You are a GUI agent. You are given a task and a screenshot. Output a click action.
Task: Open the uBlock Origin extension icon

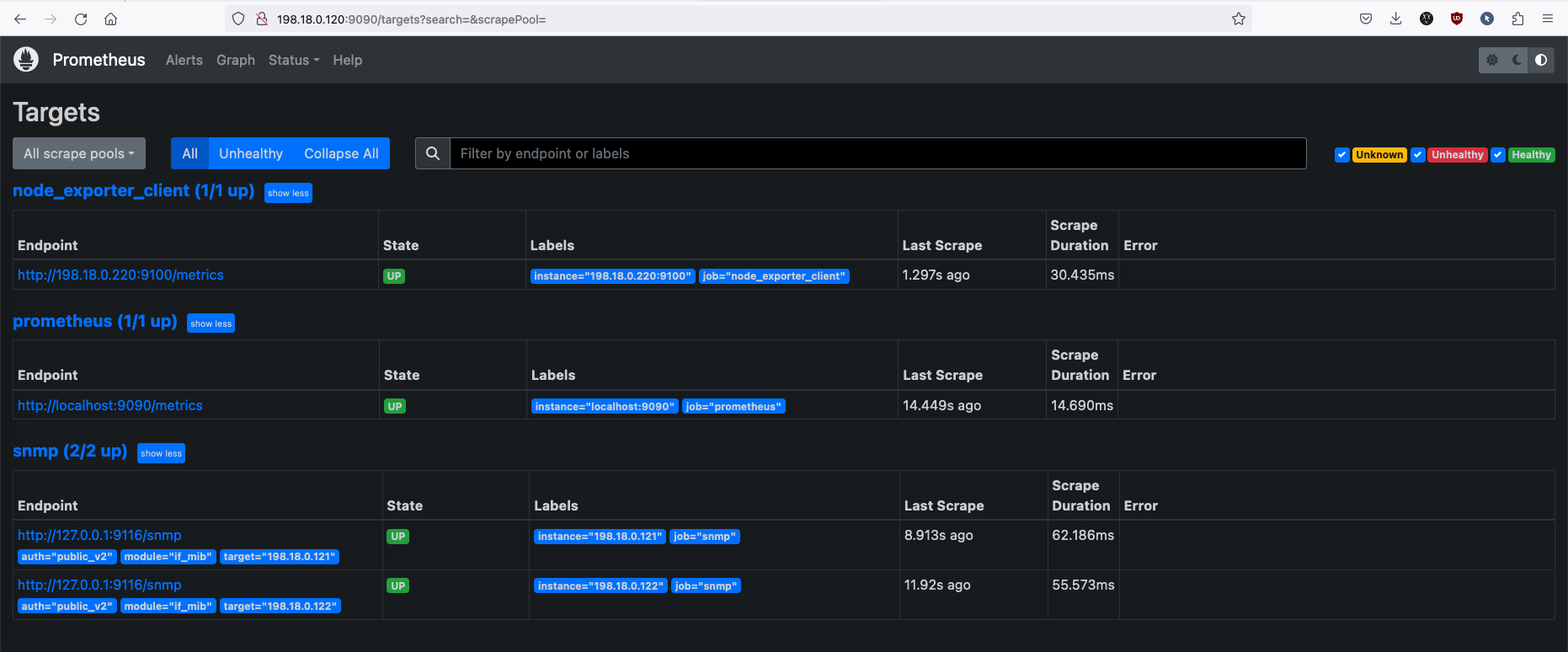[x=1457, y=19]
